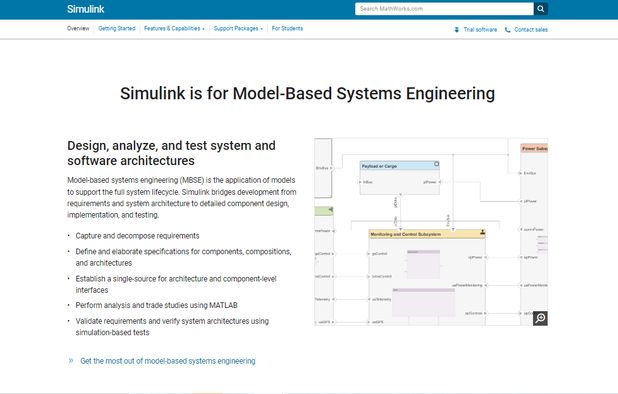Image resolution: width=618 pixels, height=394 pixels.
Task: Click the Contact sales link
Action: click(x=531, y=30)
